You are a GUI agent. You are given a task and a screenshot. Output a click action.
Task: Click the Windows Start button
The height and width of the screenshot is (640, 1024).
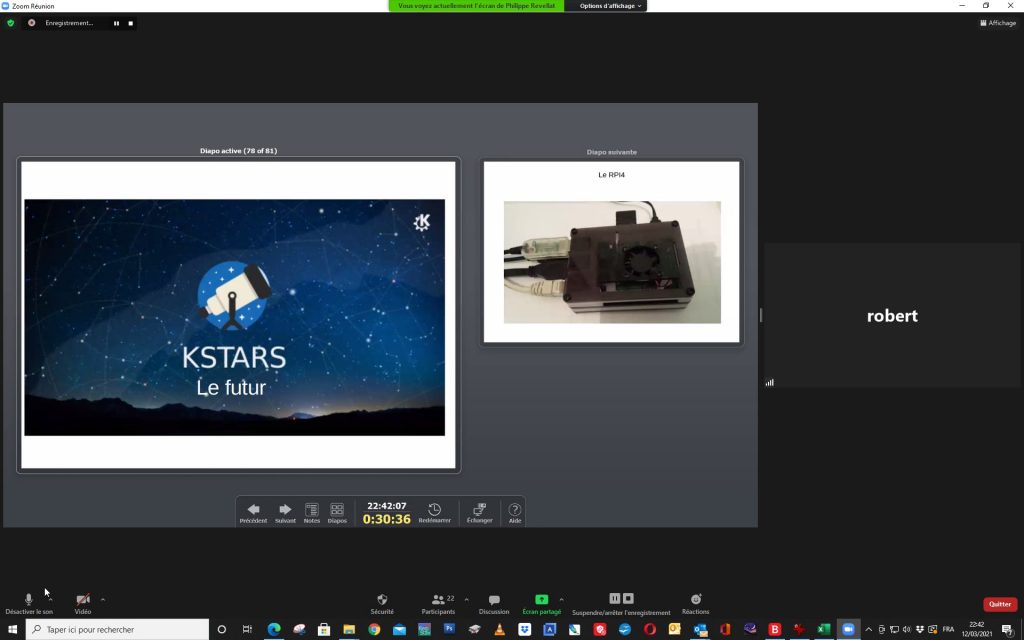(12, 630)
